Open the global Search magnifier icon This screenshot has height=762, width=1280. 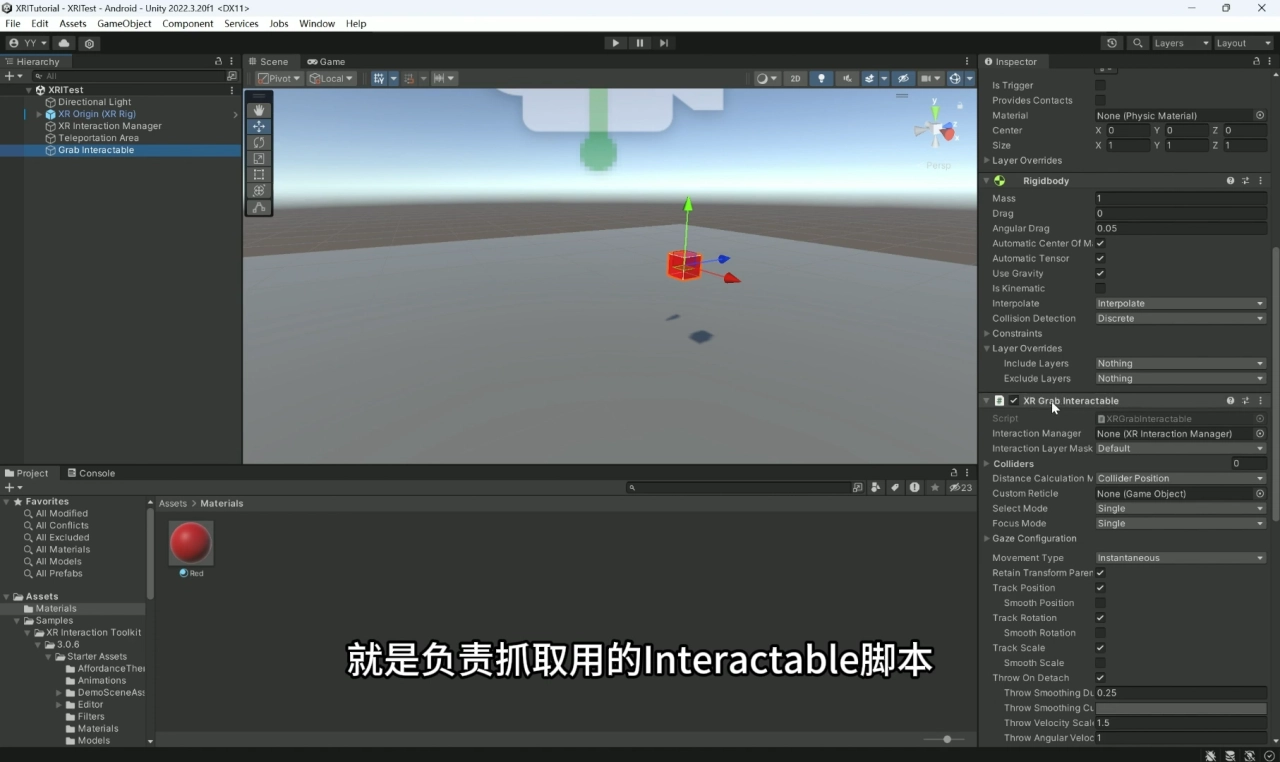(1137, 43)
